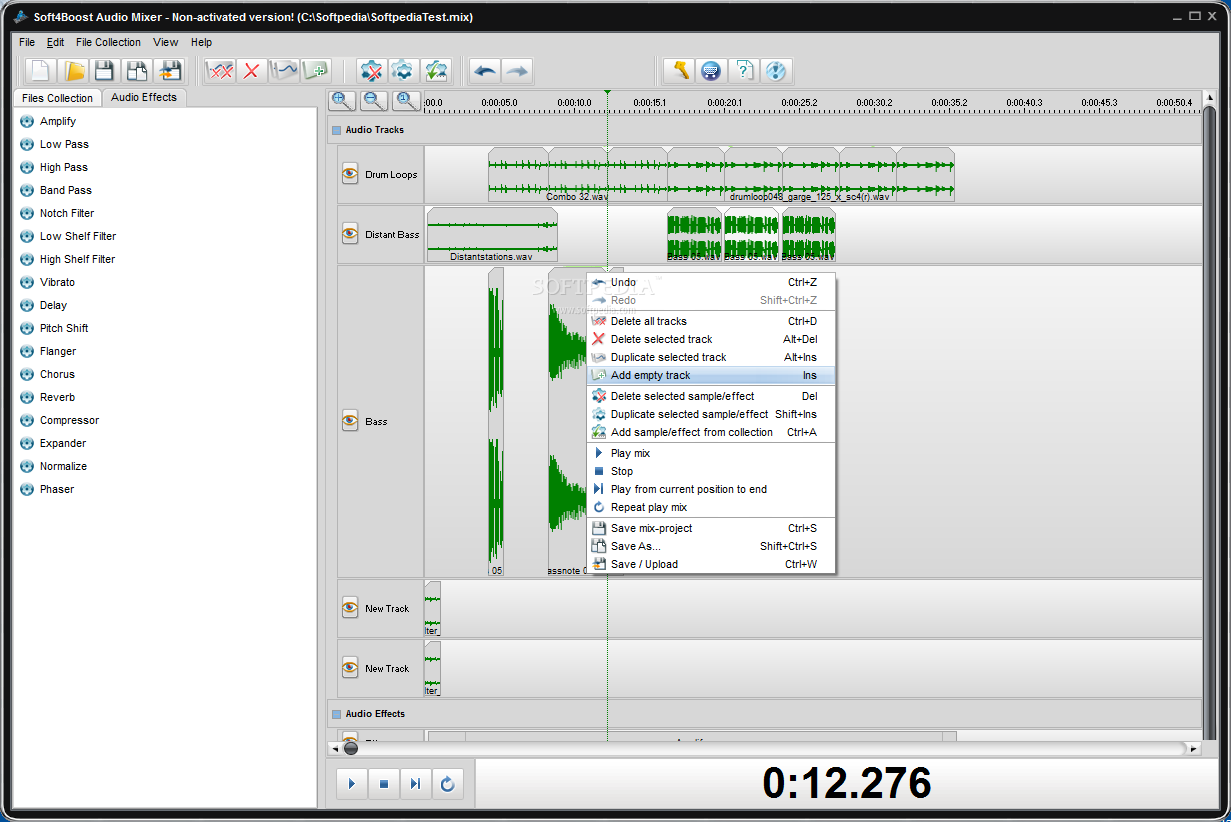Collapse the Audio Tracks section

tap(335, 130)
